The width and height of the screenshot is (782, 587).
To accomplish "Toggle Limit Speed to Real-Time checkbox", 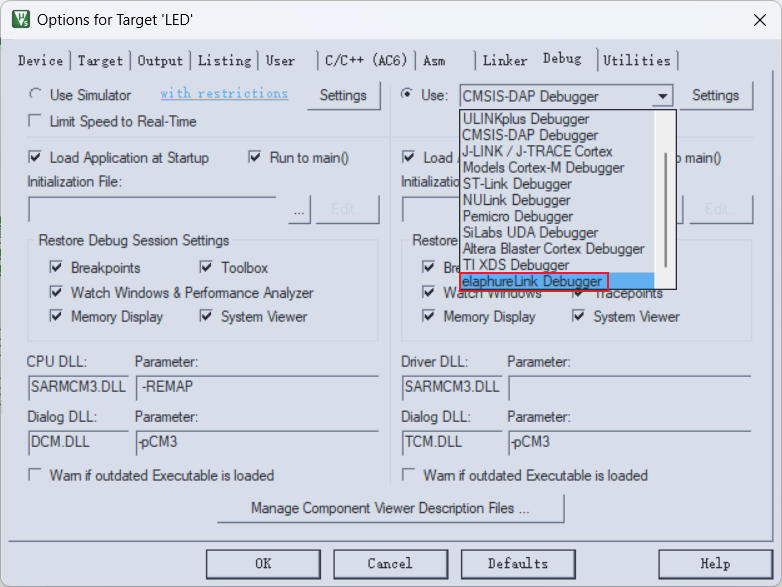I will point(35,121).
